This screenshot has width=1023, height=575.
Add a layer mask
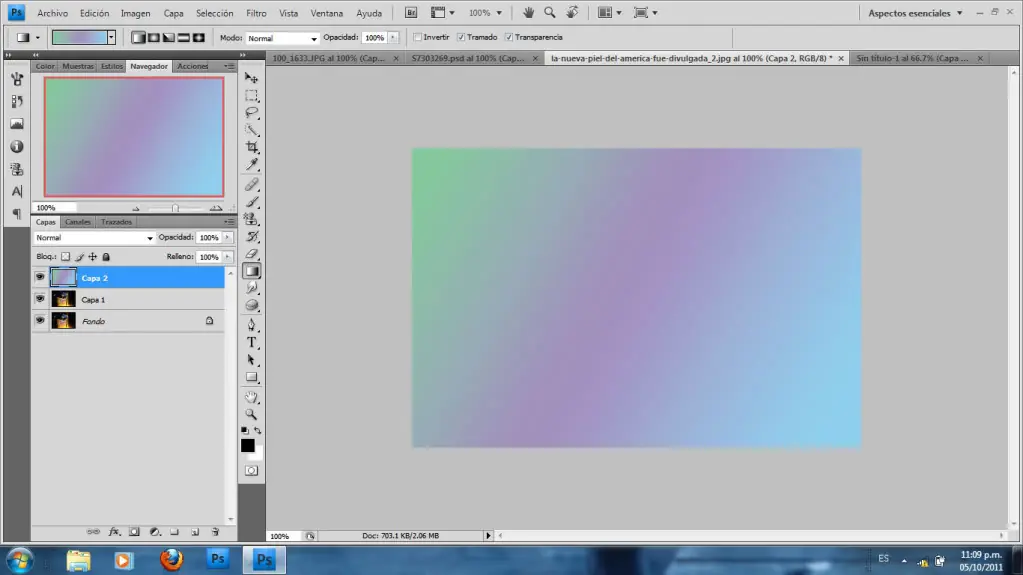point(134,532)
